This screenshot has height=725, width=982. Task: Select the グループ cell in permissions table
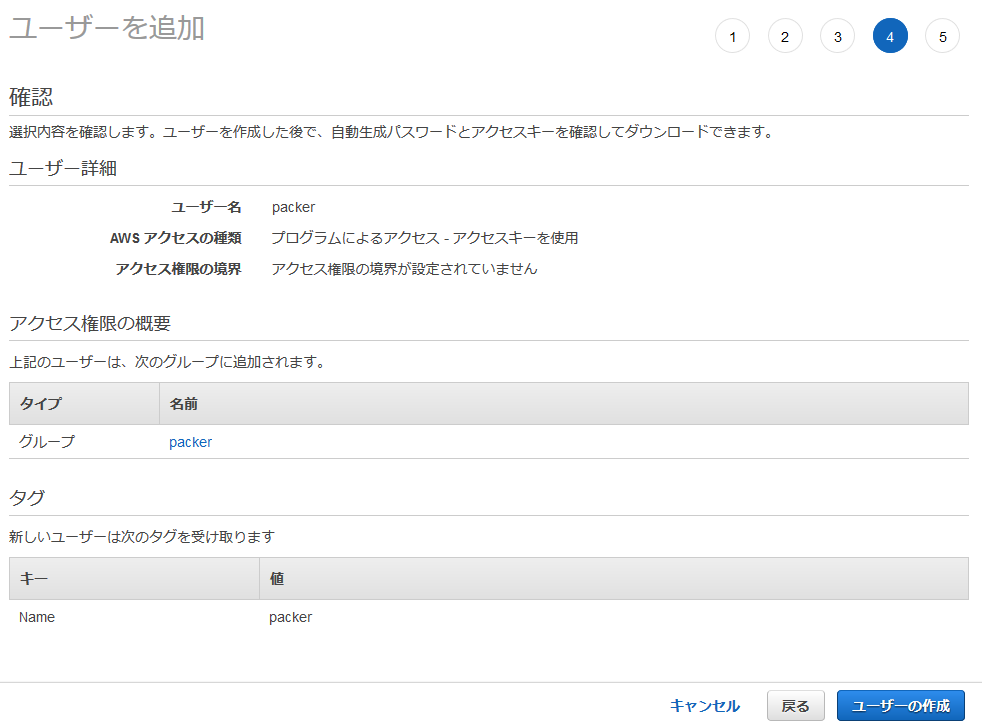47,442
